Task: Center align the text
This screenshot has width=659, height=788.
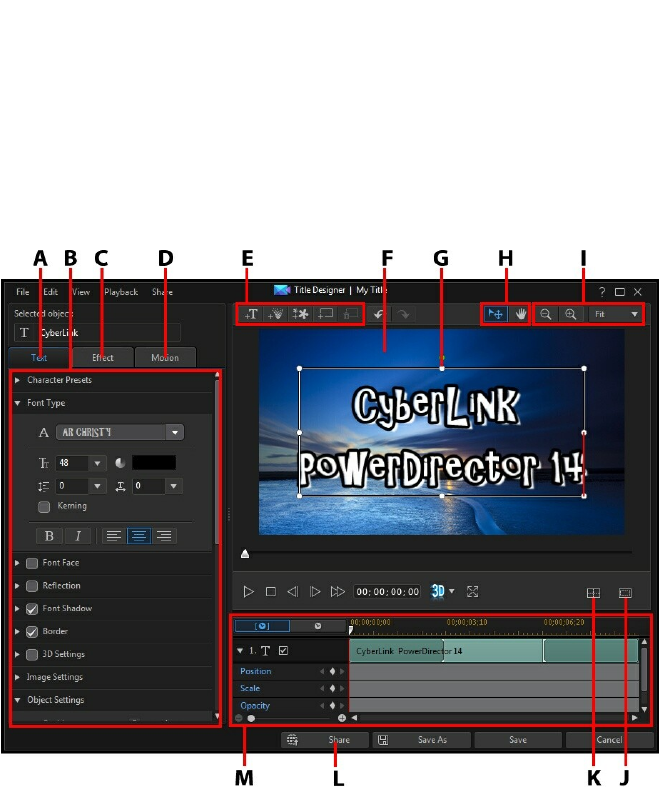Action: point(139,536)
